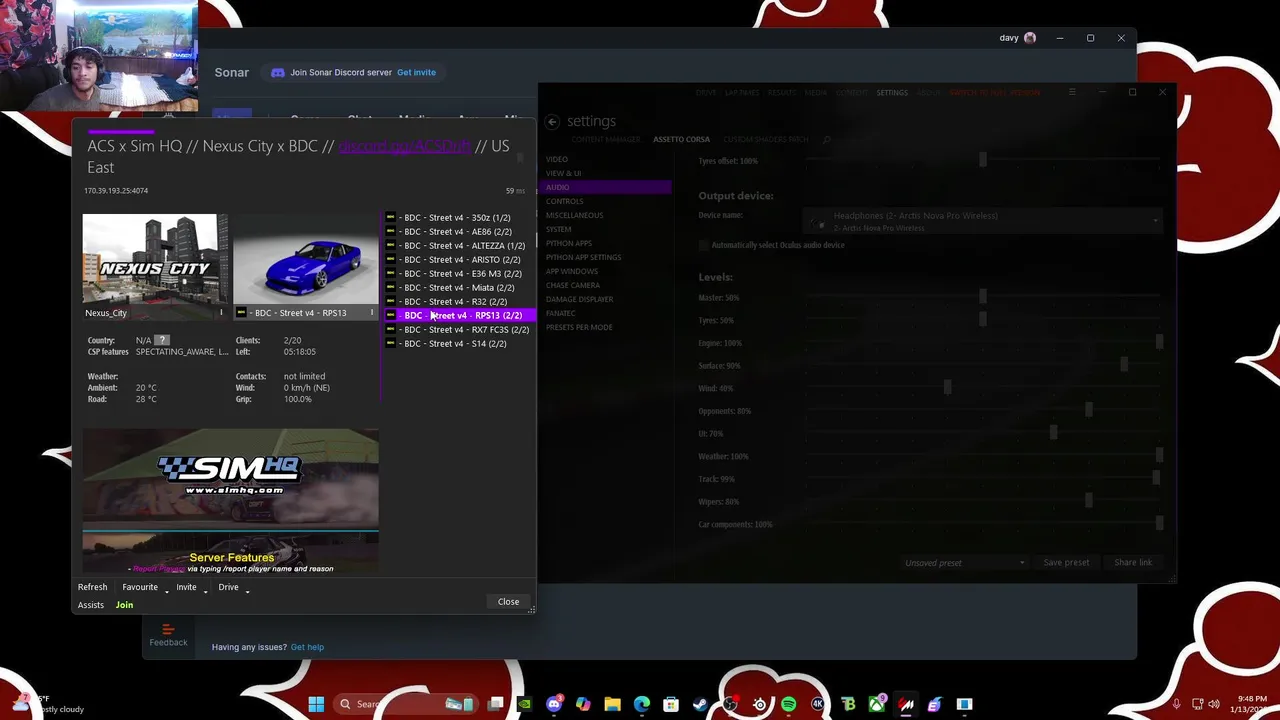Open Microsoft Store from the taskbar
Image resolution: width=1280 pixels, height=720 pixels.
(671, 704)
